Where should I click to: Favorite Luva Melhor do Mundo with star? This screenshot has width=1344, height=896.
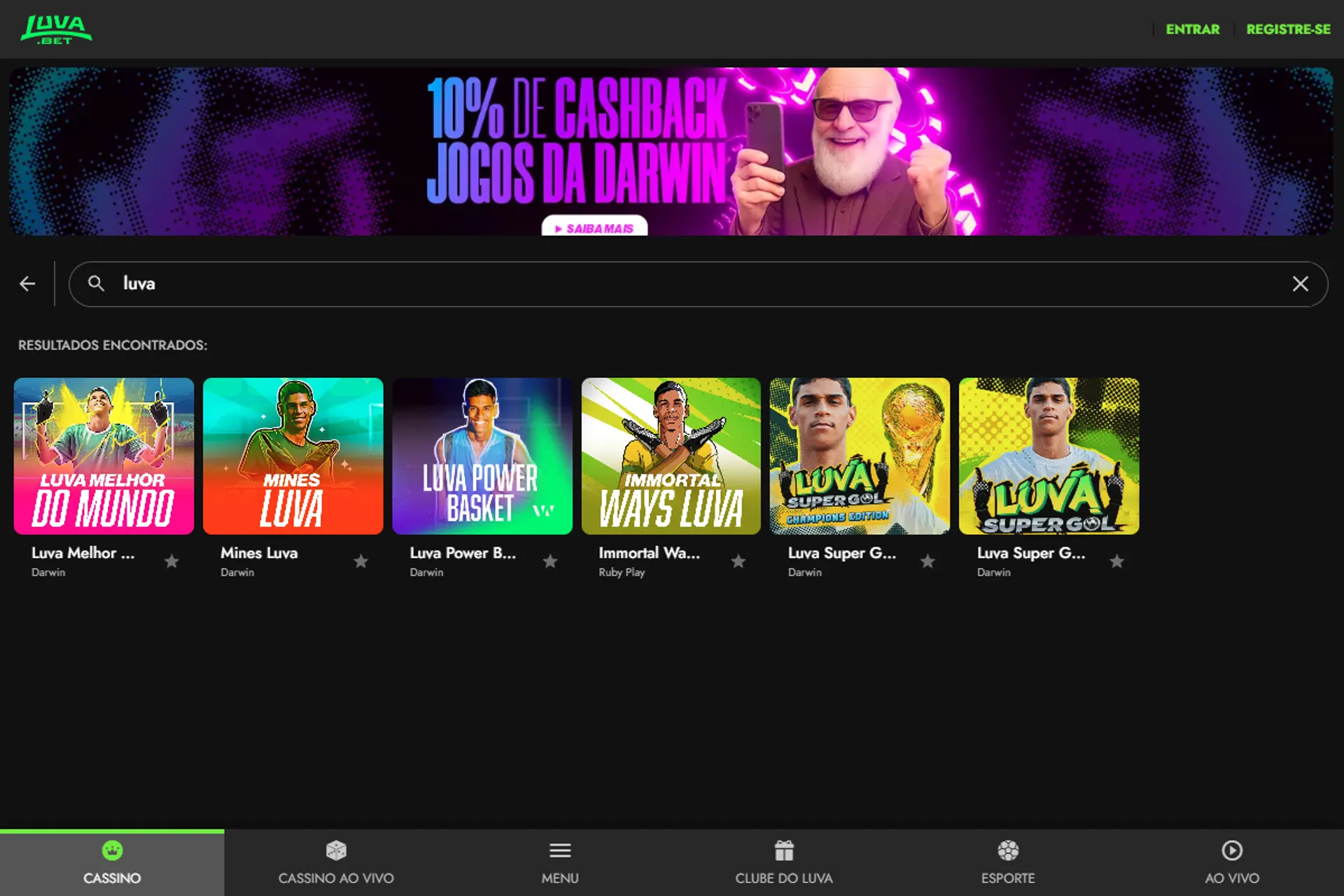(x=171, y=561)
